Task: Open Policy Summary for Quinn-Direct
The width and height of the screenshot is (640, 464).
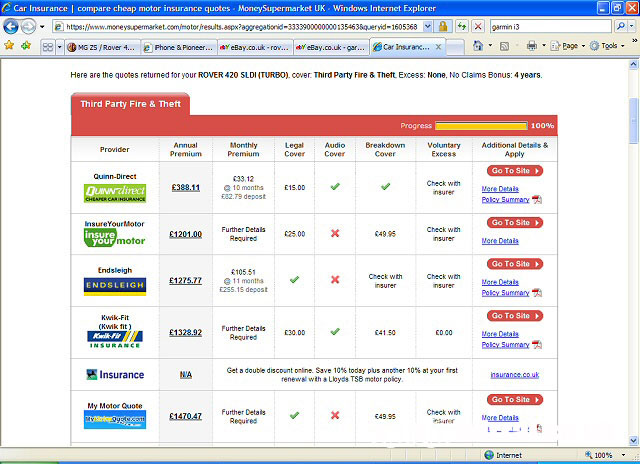Action: [505, 200]
